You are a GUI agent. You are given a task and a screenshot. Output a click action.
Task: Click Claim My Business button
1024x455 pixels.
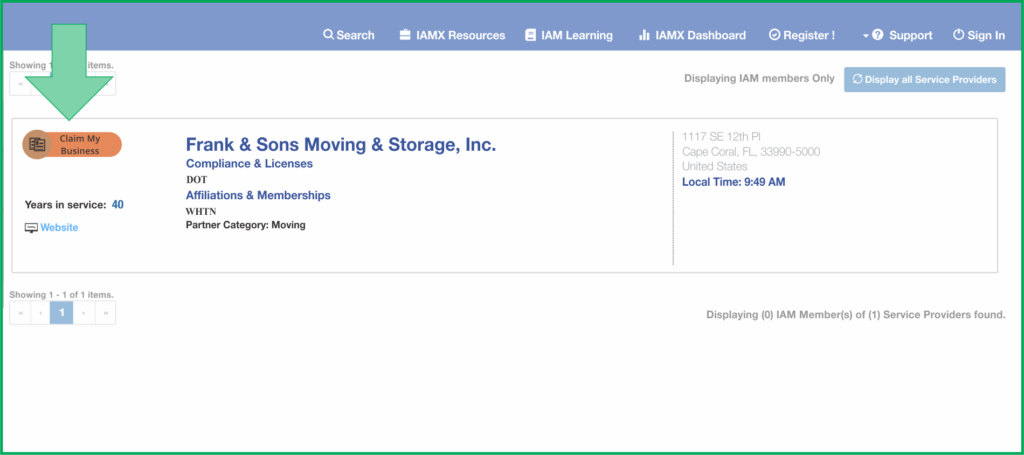point(72,145)
